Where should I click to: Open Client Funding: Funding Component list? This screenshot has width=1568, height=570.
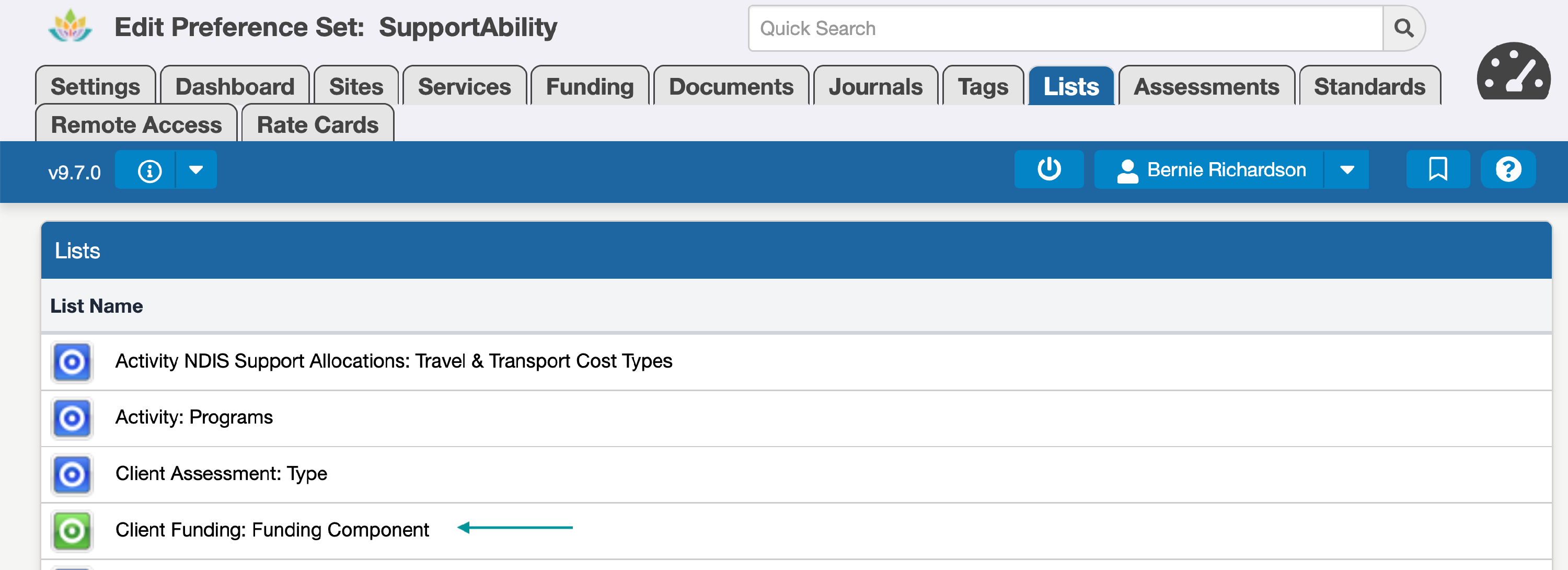(272, 530)
